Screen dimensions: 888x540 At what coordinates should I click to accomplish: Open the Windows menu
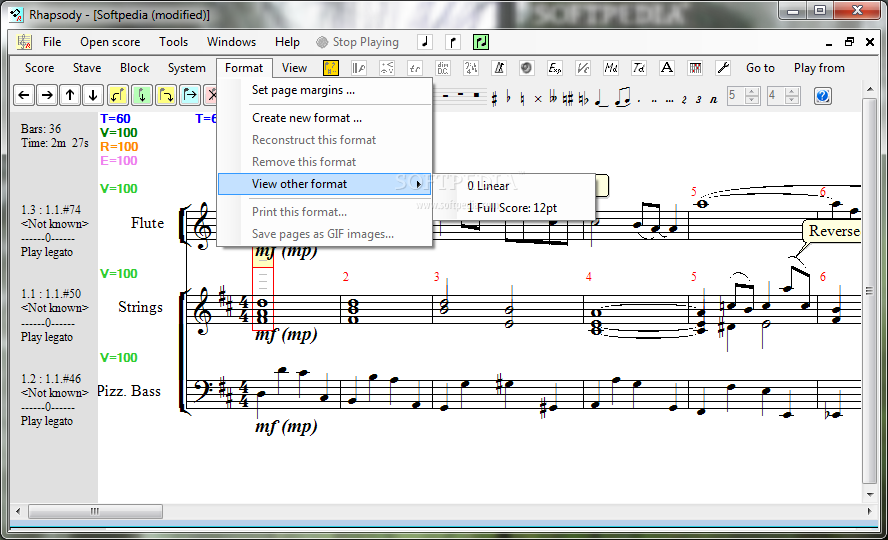[231, 42]
